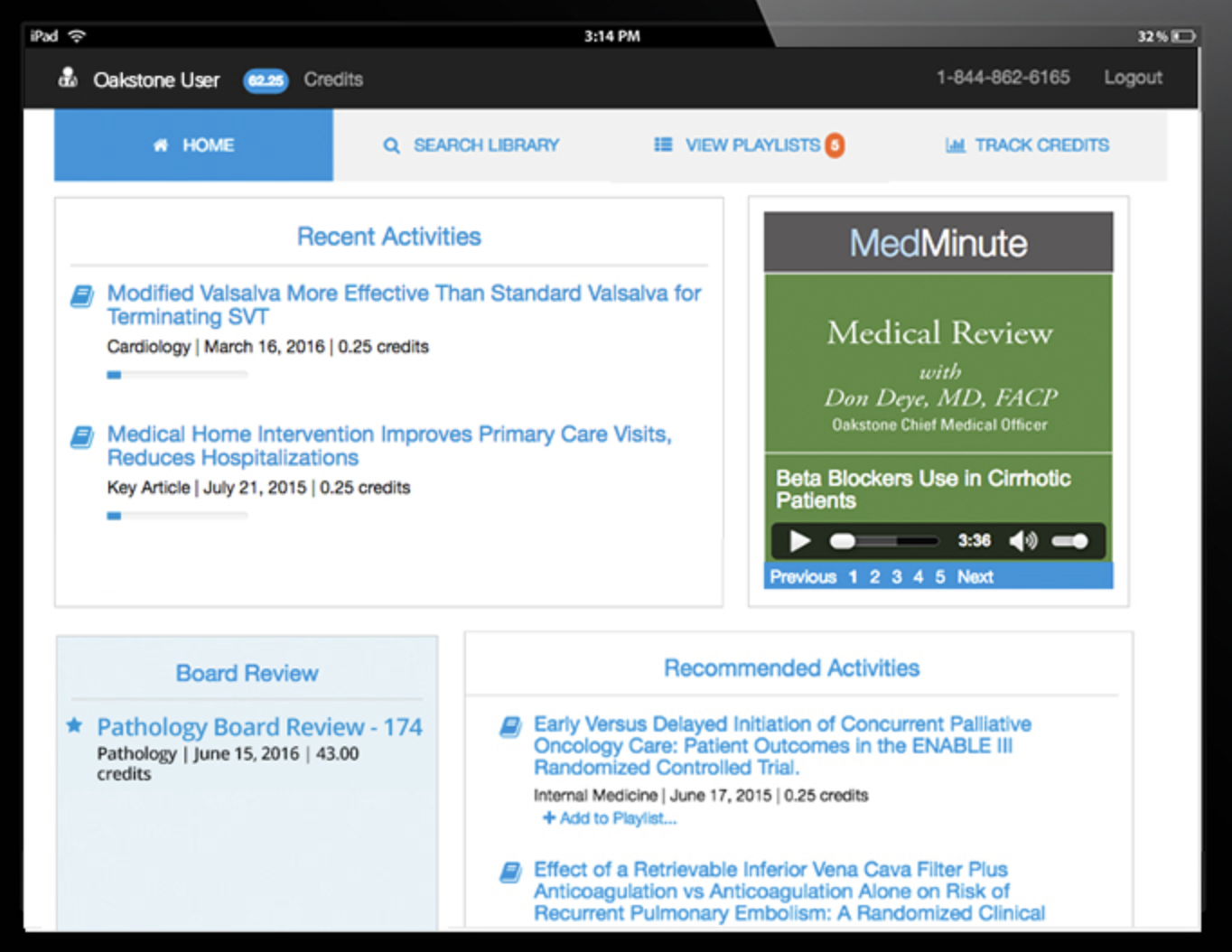This screenshot has height=952, width=1232.
Task: Open the VIEW PLAYLISTS tab
Action: pyautogui.click(x=749, y=145)
